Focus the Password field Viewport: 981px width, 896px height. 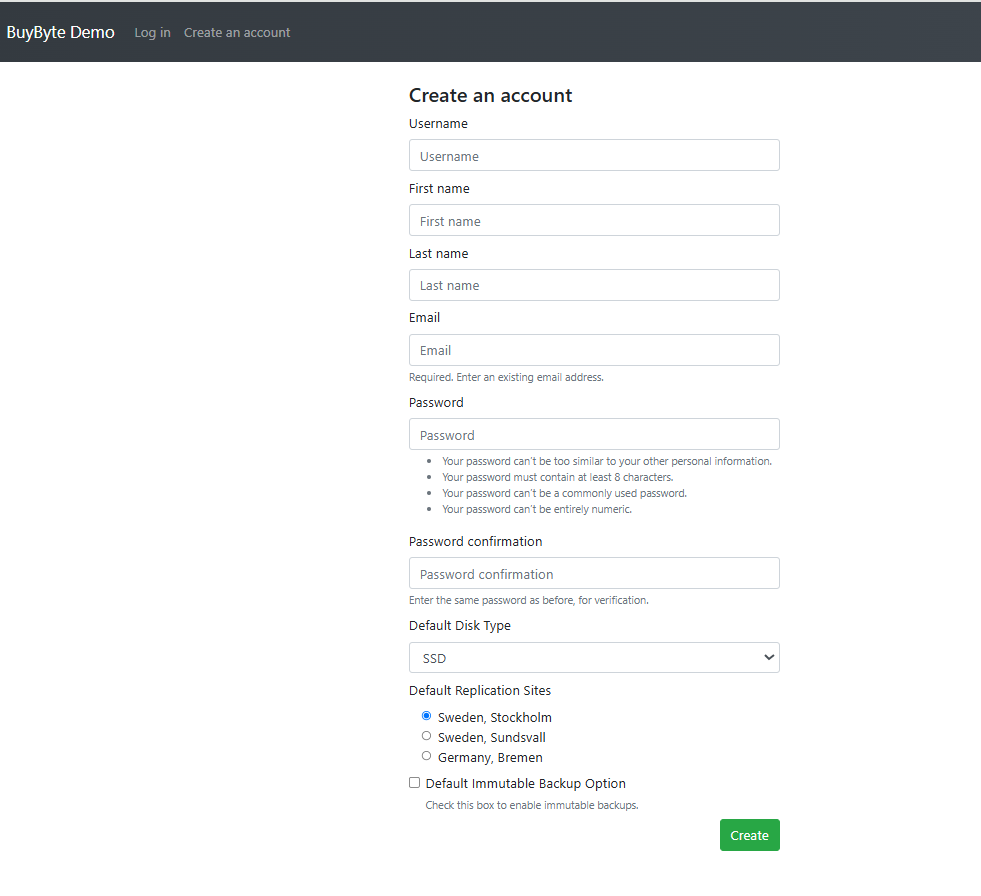(x=594, y=434)
